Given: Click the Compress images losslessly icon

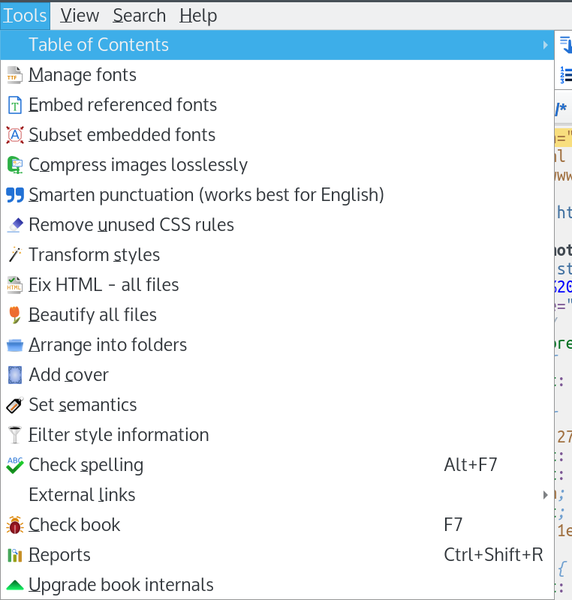Looking at the screenshot, I should (x=15, y=165).
